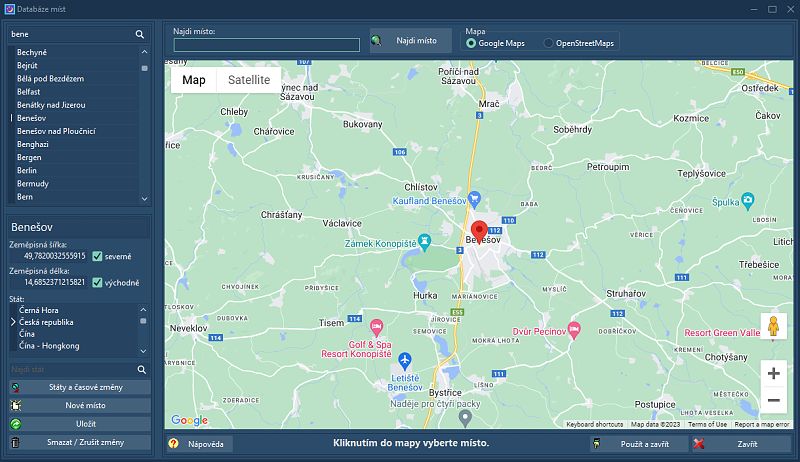Toggle the 'východně' longitude checkbox
800x462 pixels.
click(x=97, y=283)
